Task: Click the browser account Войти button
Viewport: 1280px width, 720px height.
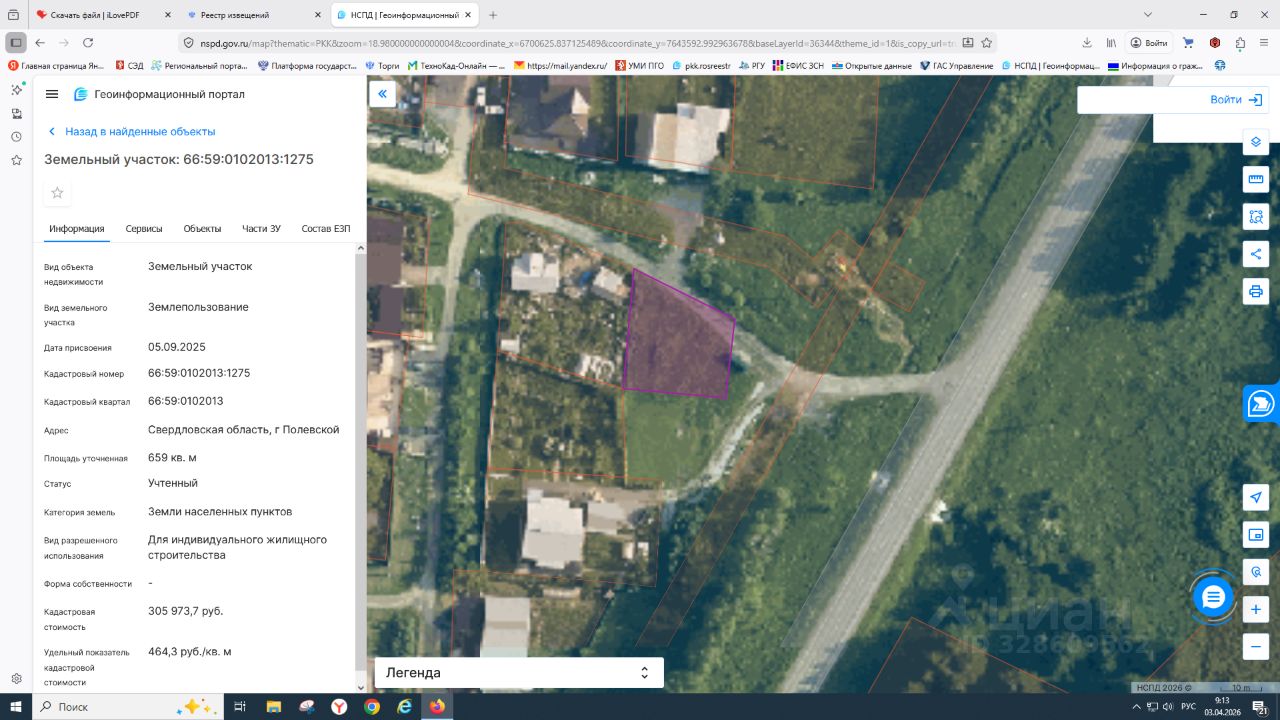Action: point(1149,43)
